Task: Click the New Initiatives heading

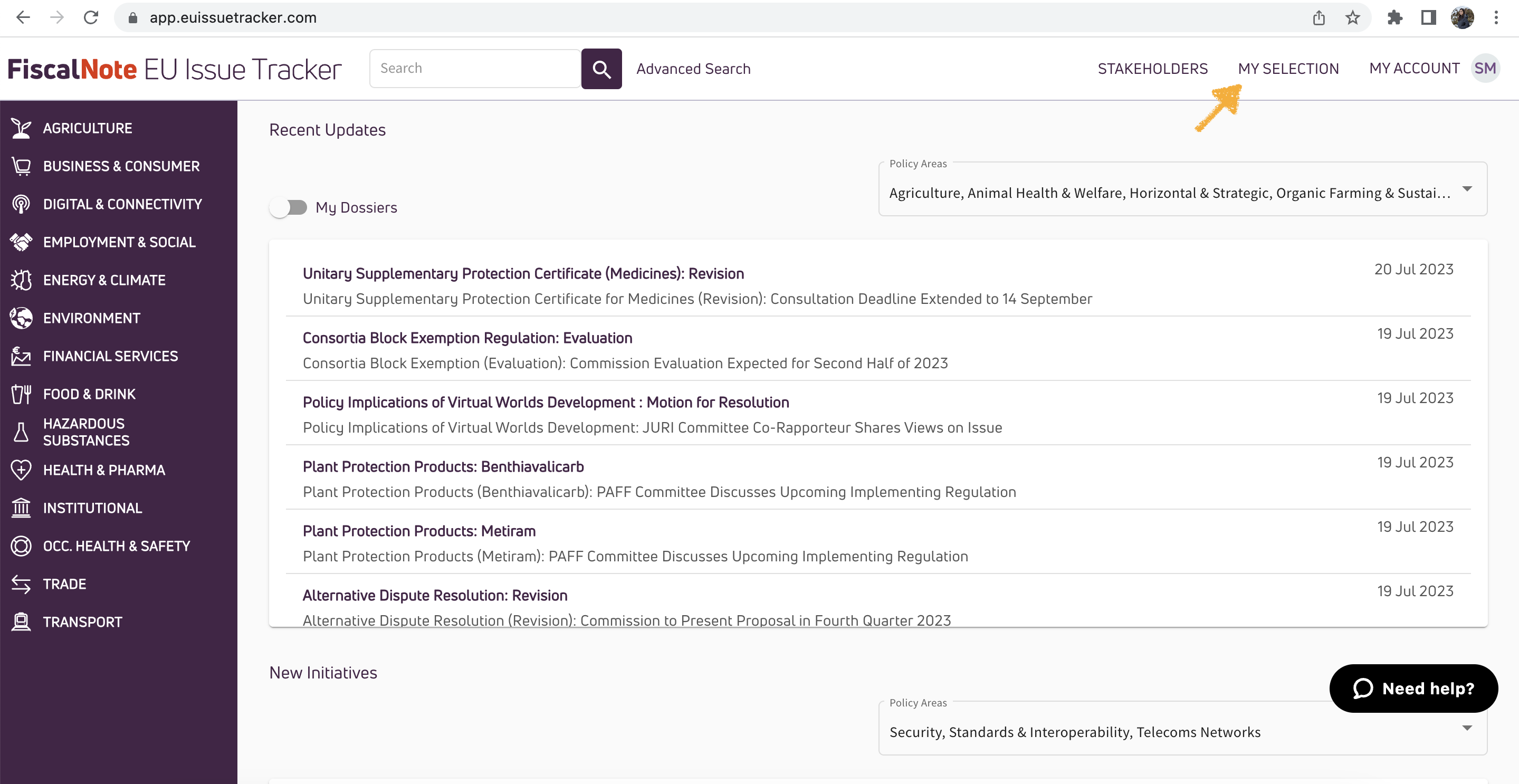Action: coord(323,673)
